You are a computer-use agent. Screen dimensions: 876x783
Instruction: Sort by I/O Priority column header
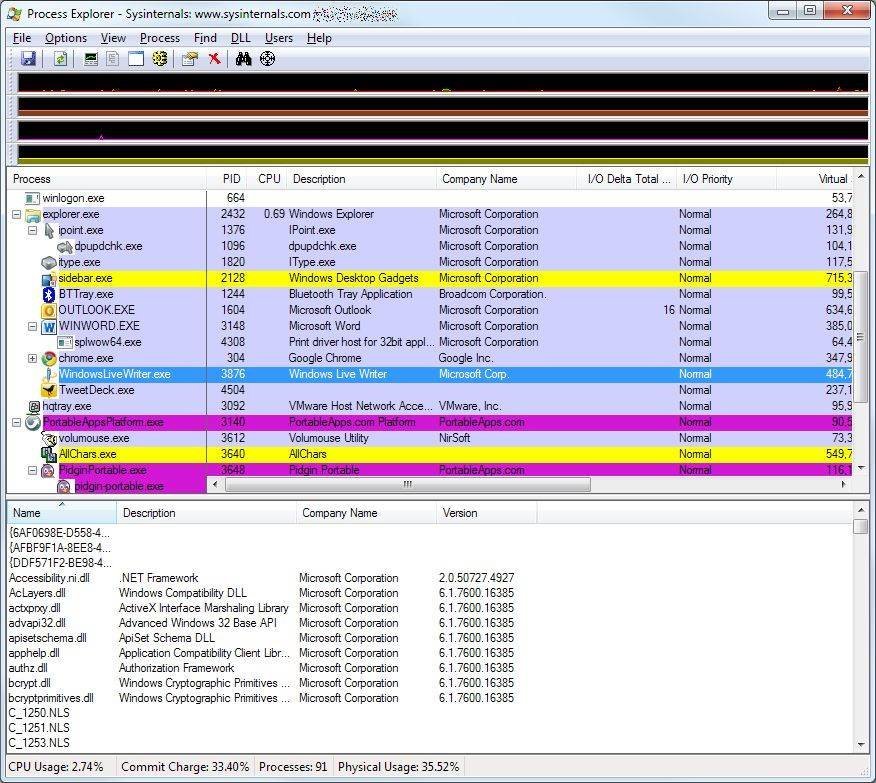[x=726, y=179]
